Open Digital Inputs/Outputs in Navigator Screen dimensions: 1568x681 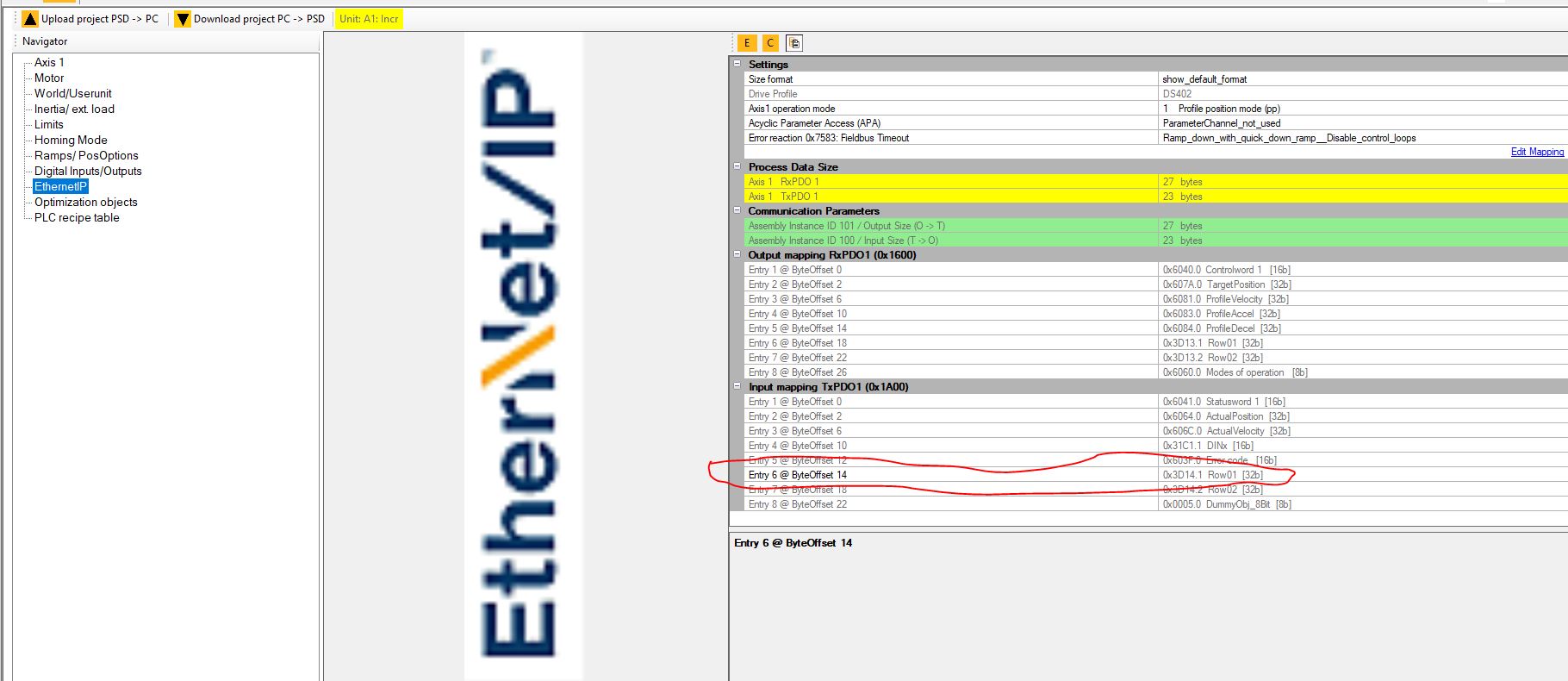point(88,171)
